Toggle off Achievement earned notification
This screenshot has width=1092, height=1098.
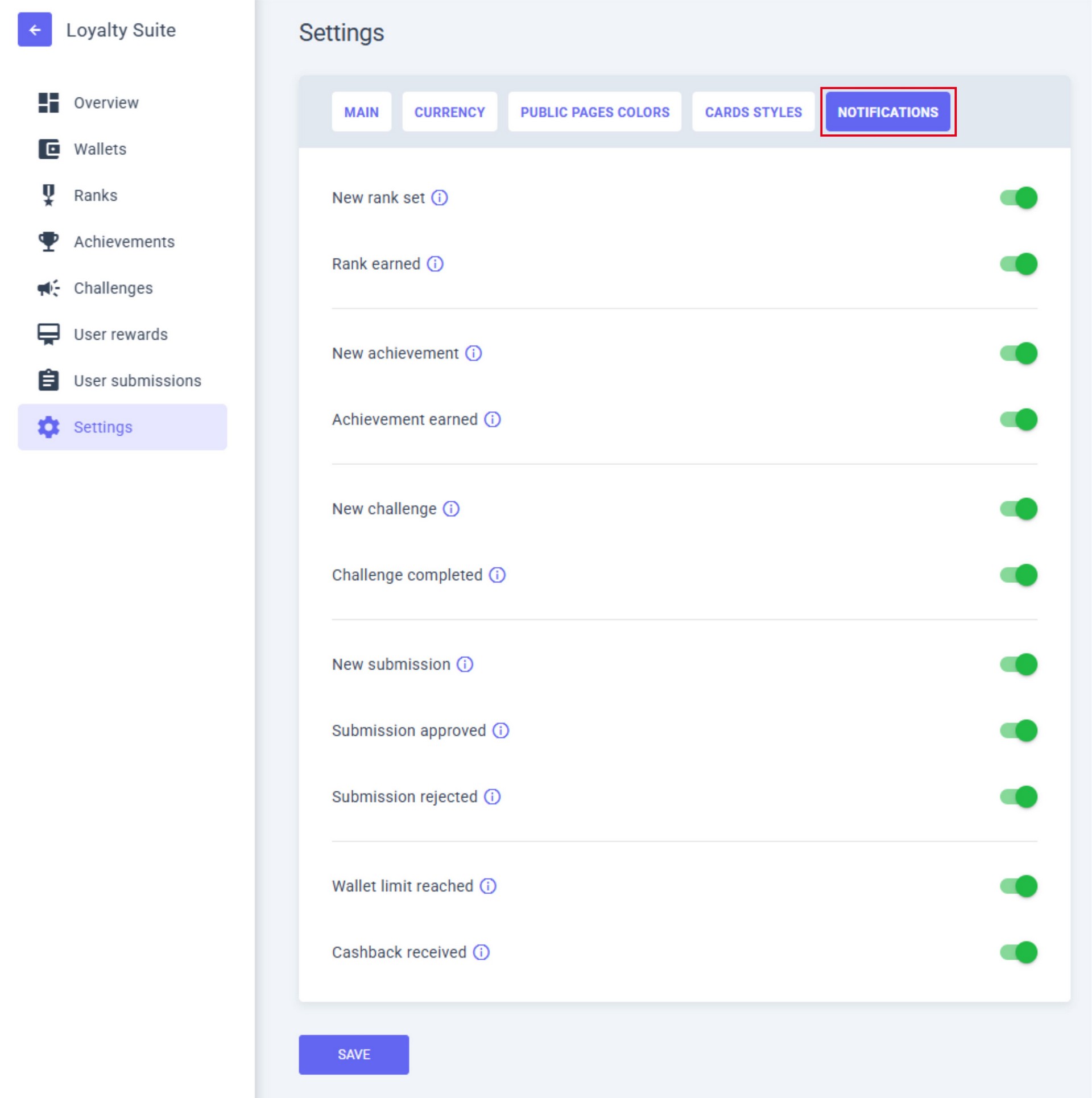[1018, 419]
